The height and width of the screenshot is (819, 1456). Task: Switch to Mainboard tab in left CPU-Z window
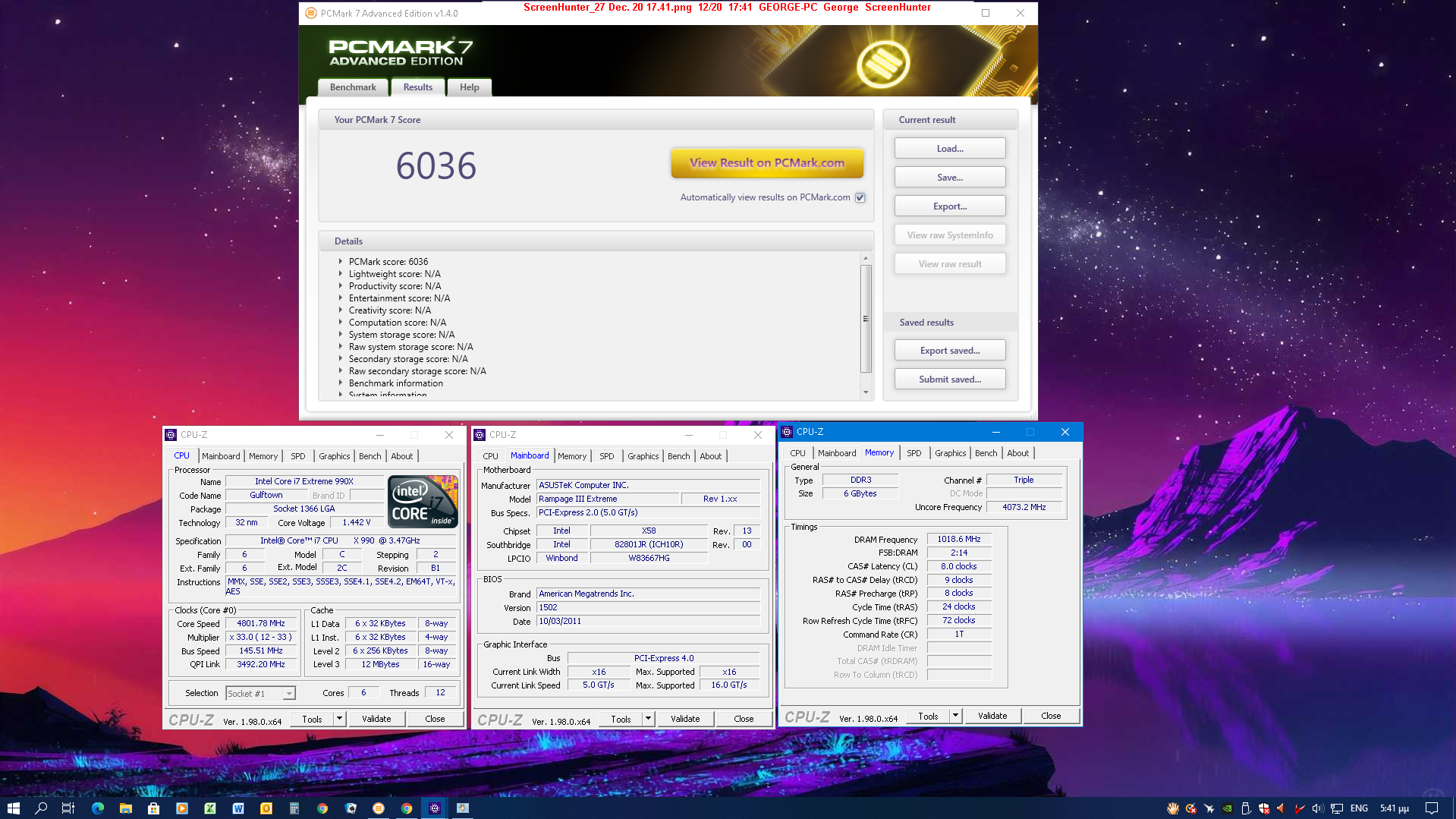(221, 456)
